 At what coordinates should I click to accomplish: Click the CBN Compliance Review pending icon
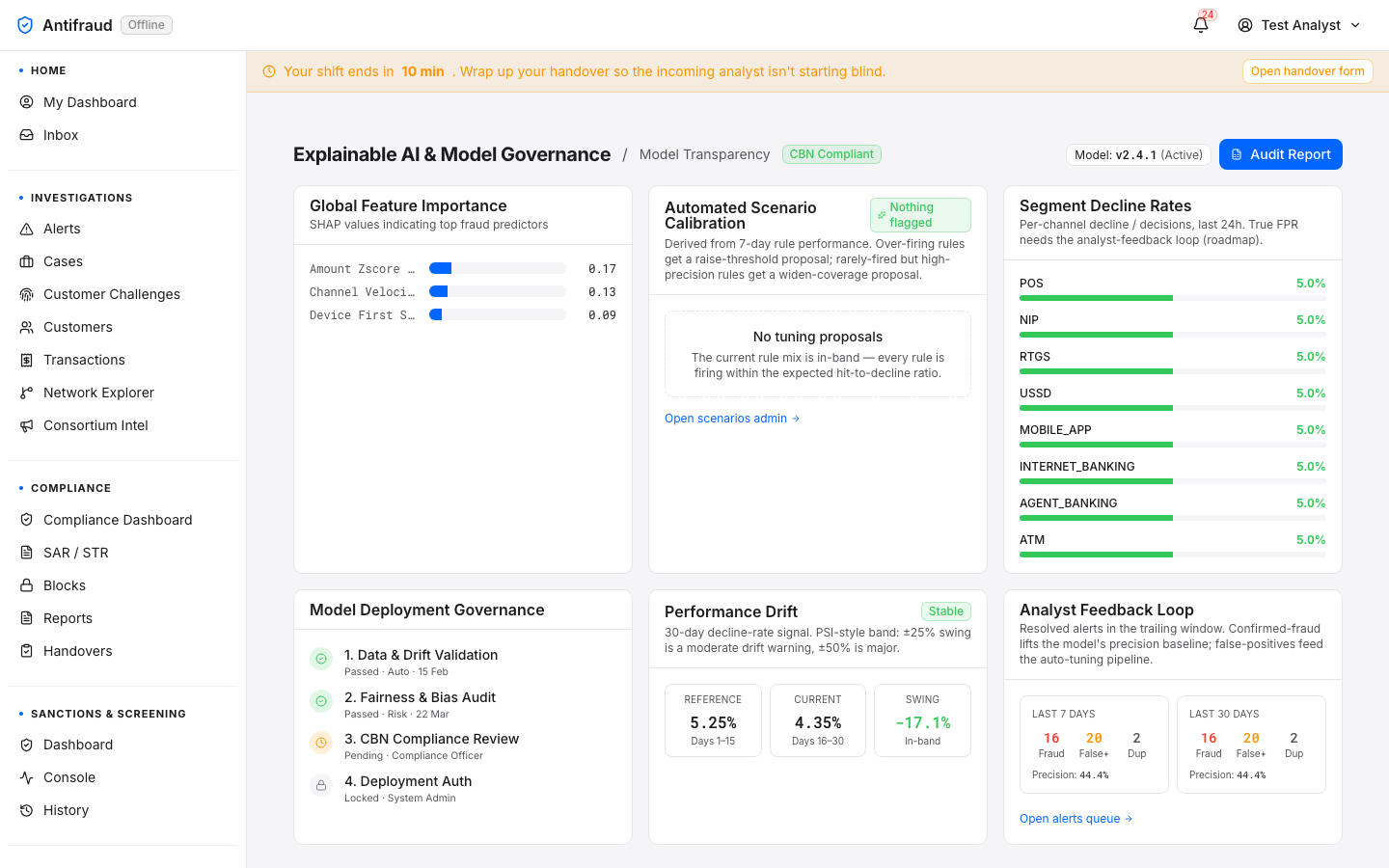point(321,743)
